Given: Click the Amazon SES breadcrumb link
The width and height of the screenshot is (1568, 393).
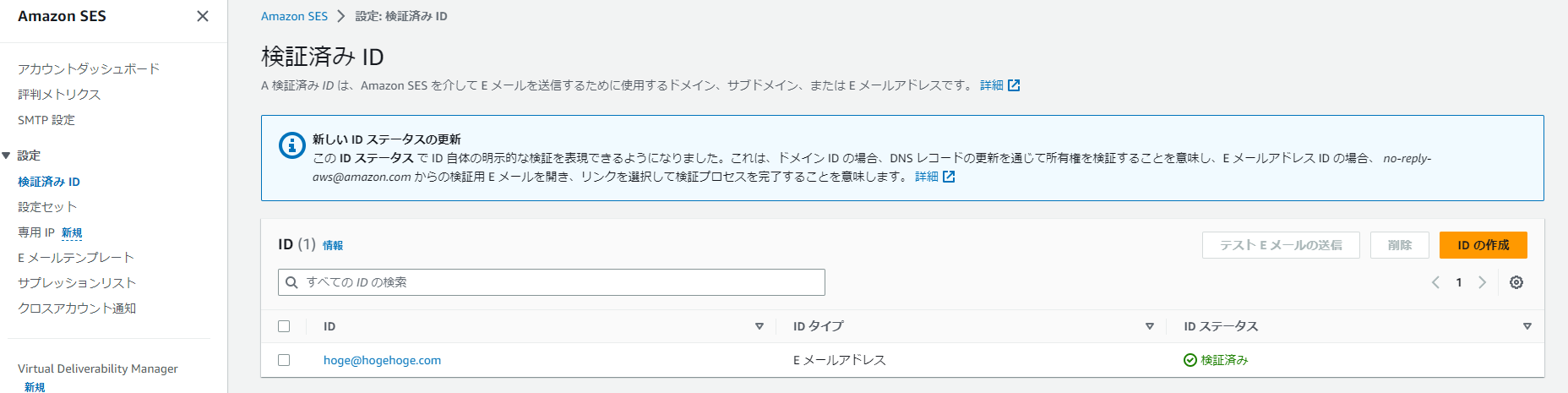Looking at the screenshot, I should click(294, 16).
